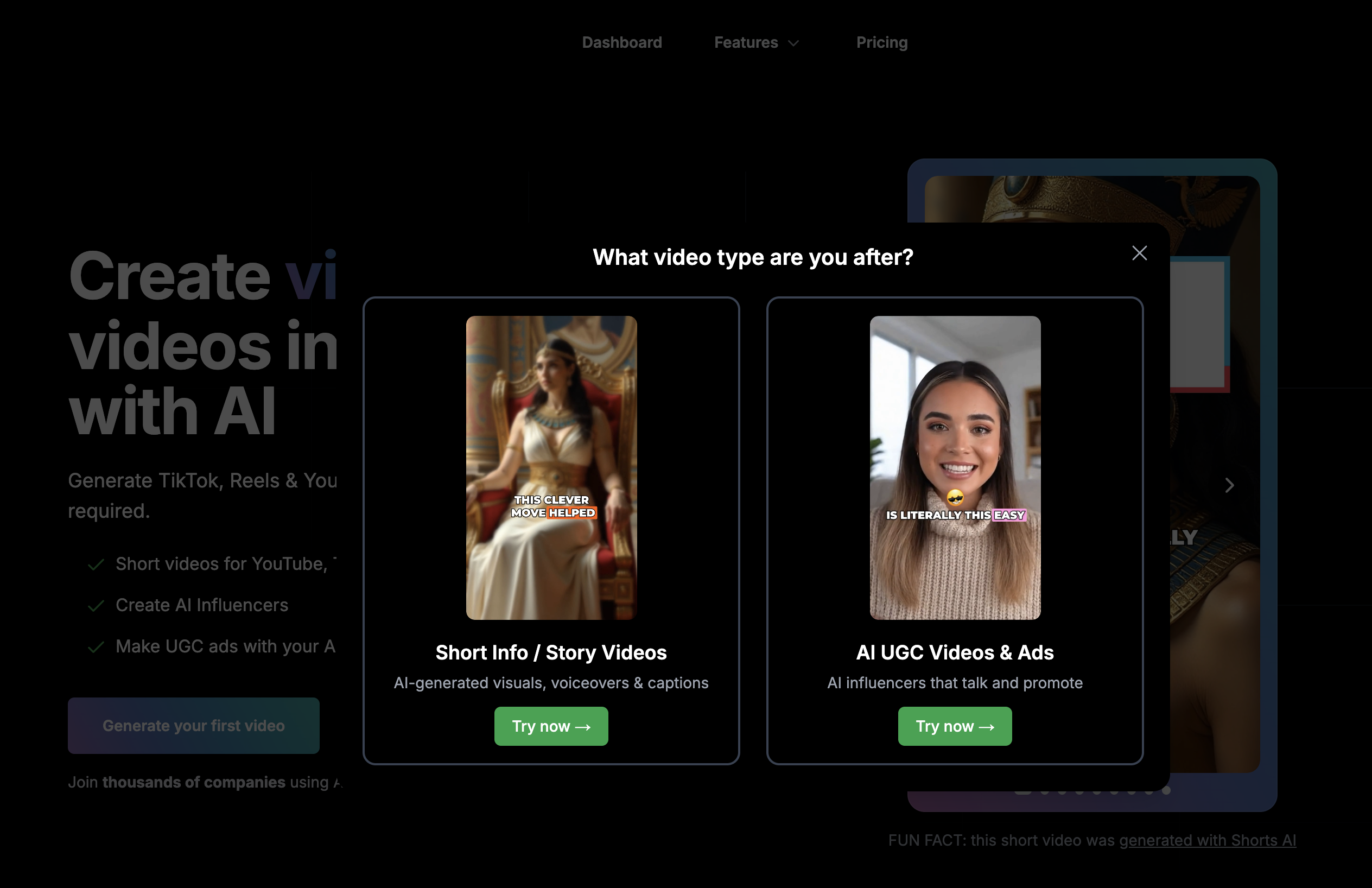Screen dimensions: 1372x888
Task: Jump to the last carousel dot indicator
Action: 1166,790
